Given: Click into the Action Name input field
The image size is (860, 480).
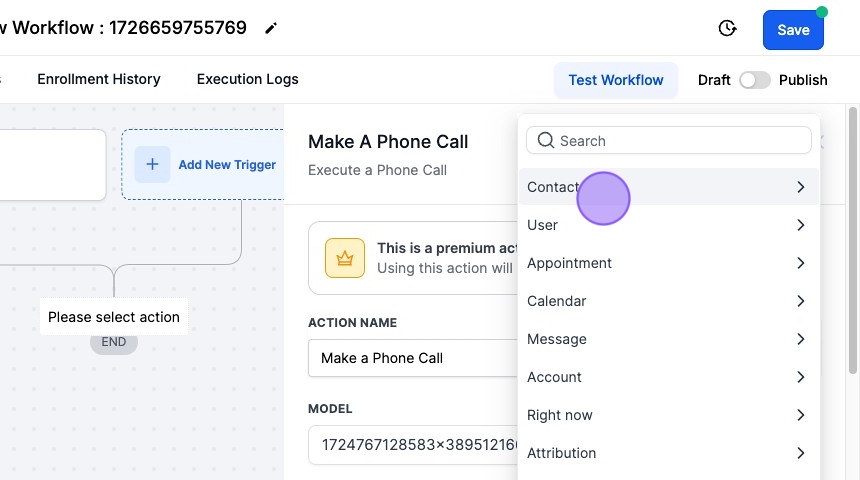Looking at the screenshot, I should [410, 358].
